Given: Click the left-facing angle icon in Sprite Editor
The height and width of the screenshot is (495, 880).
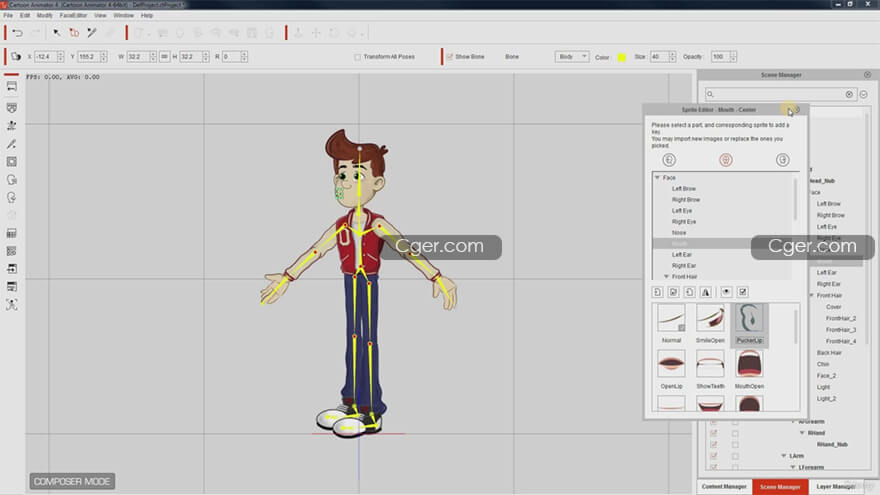Looking at the screenshot, I should pyautogui.click(x=670, y=159).
